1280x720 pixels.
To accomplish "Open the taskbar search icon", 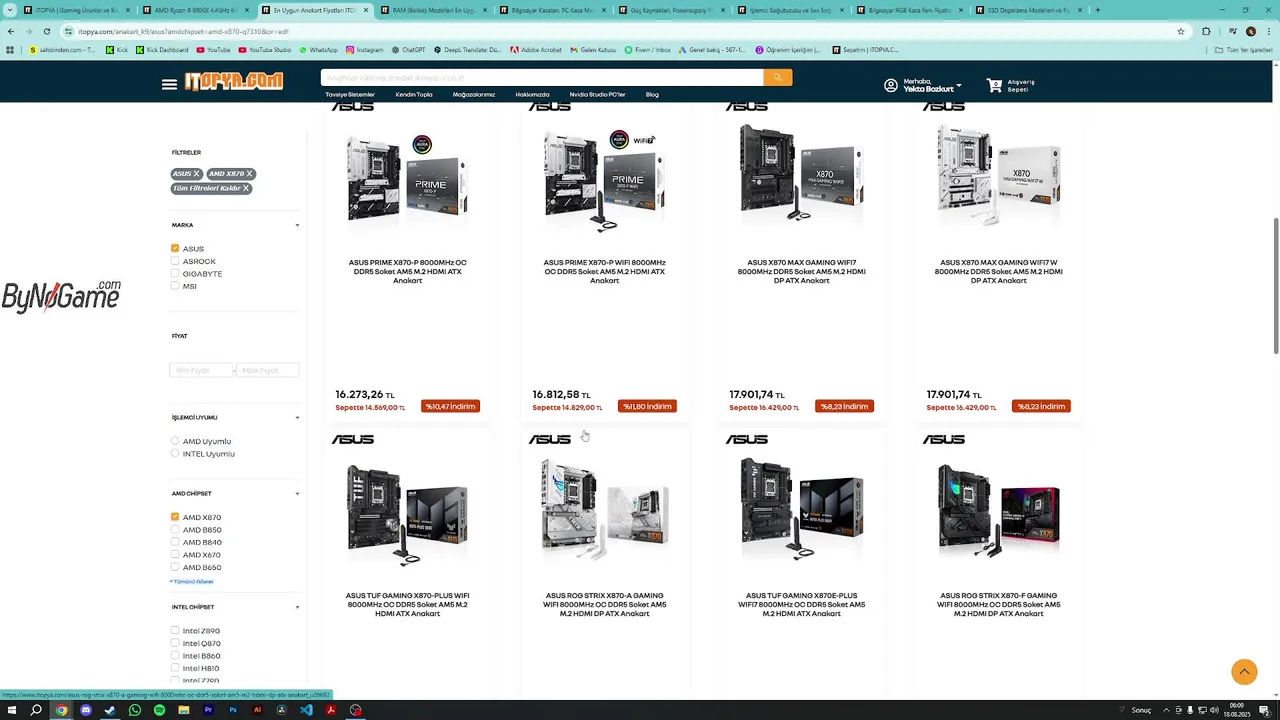I will pos(36,710).
